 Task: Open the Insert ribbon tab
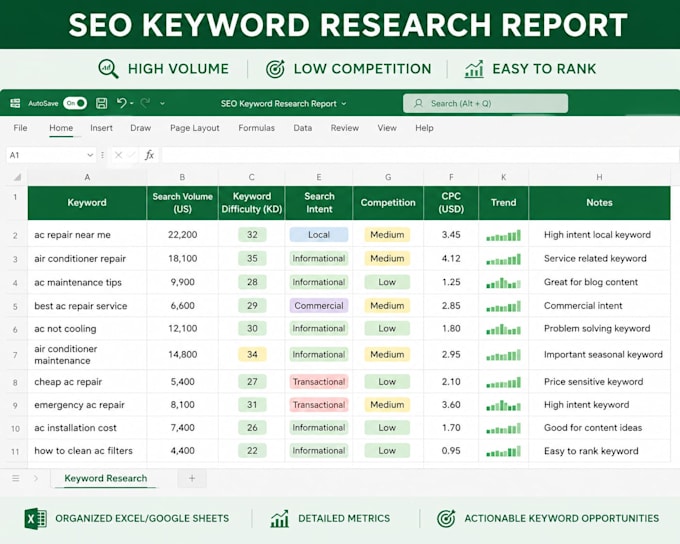pyautogui.click(x=101, y=128)
